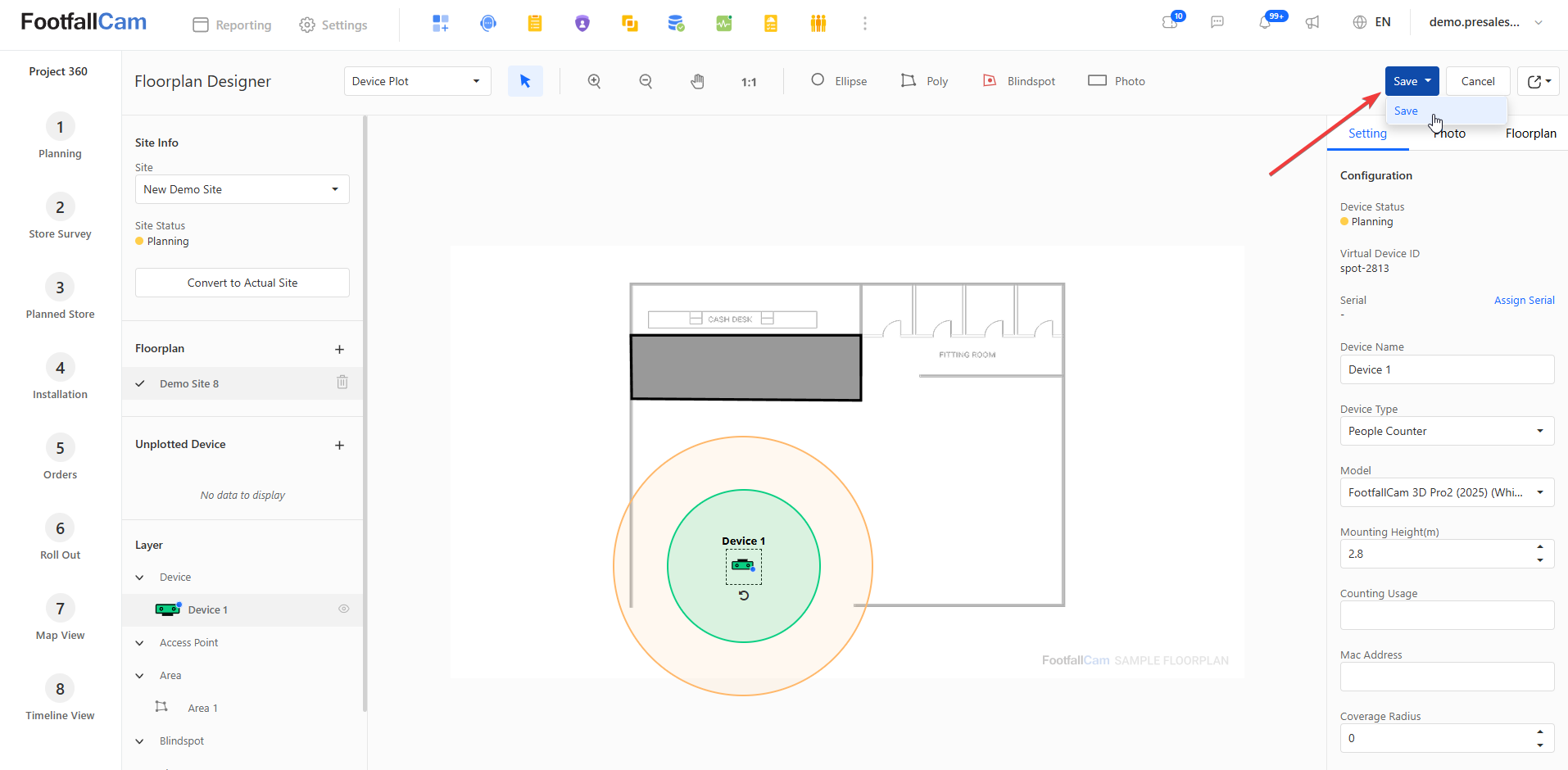This screenshot has width=1568, height=770.
Task: Open the announcements megaphone icon
Action: click(x=1312, y=22)
